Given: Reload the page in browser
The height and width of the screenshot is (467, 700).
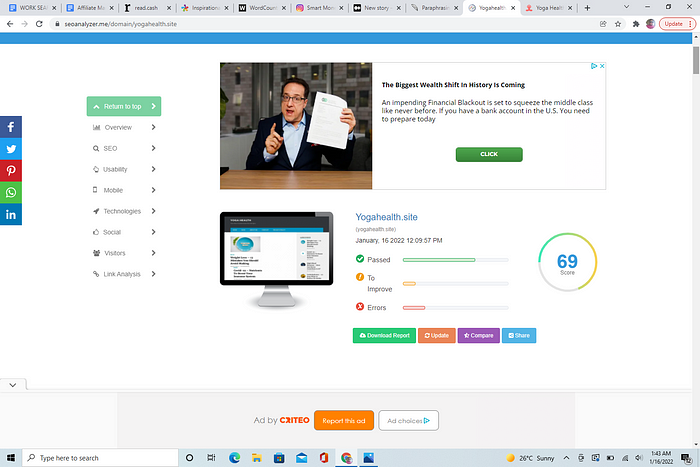Looking at the screenshot, I should [39, 24].
